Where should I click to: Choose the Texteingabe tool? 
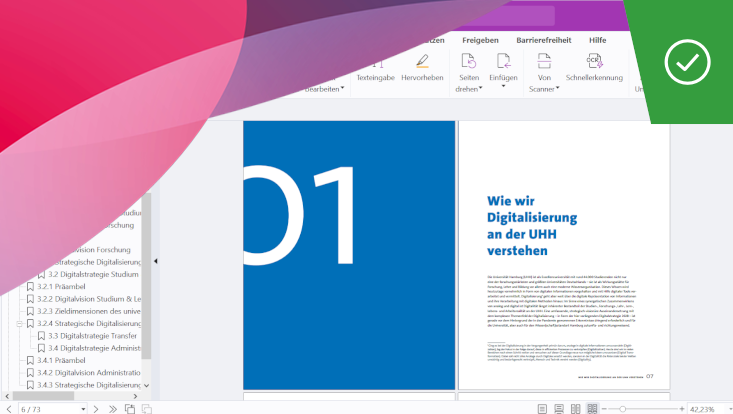coord(375,70)
